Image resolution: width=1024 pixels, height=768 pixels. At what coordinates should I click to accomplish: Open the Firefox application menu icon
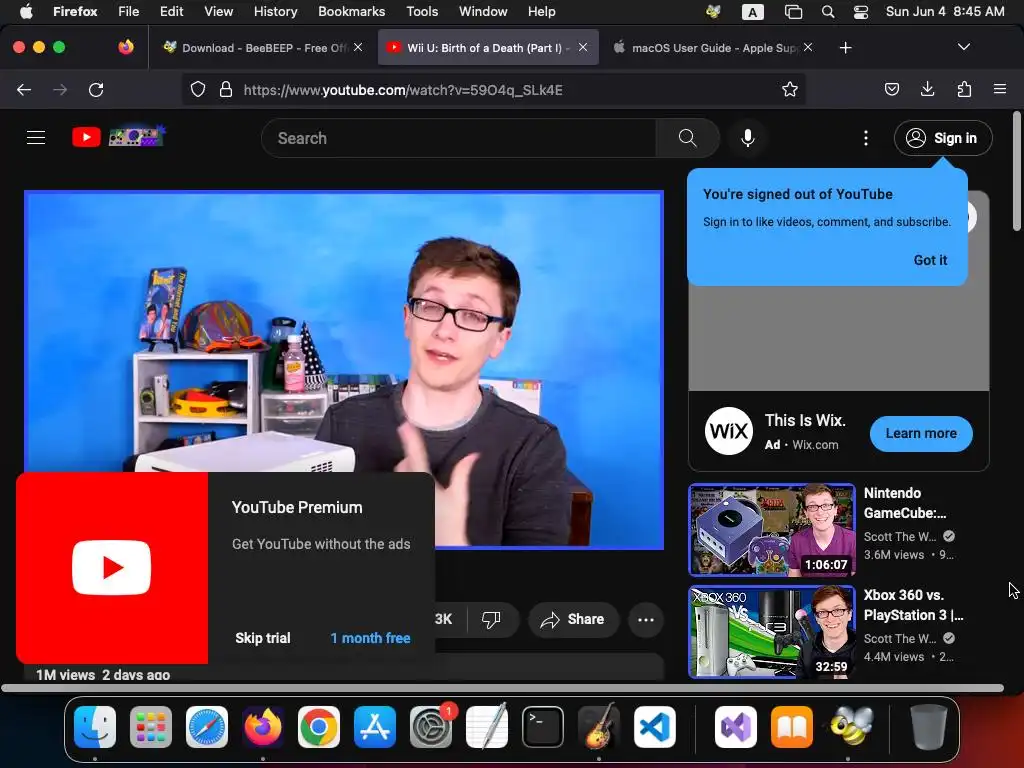click(x=1000, y=89)
